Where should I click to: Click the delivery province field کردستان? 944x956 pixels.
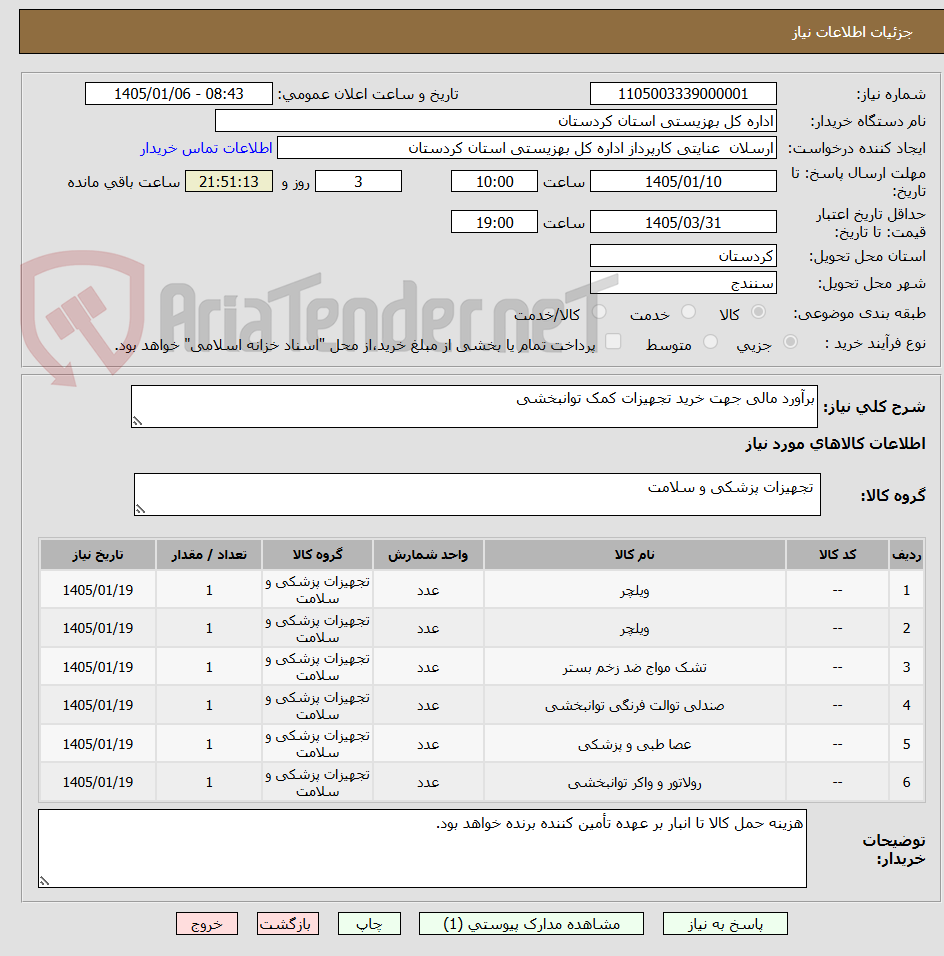coord(683,255)
